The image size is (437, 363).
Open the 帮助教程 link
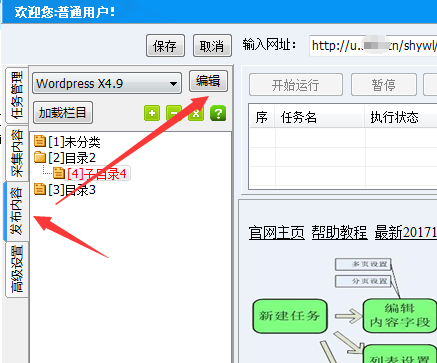point(339,232)
